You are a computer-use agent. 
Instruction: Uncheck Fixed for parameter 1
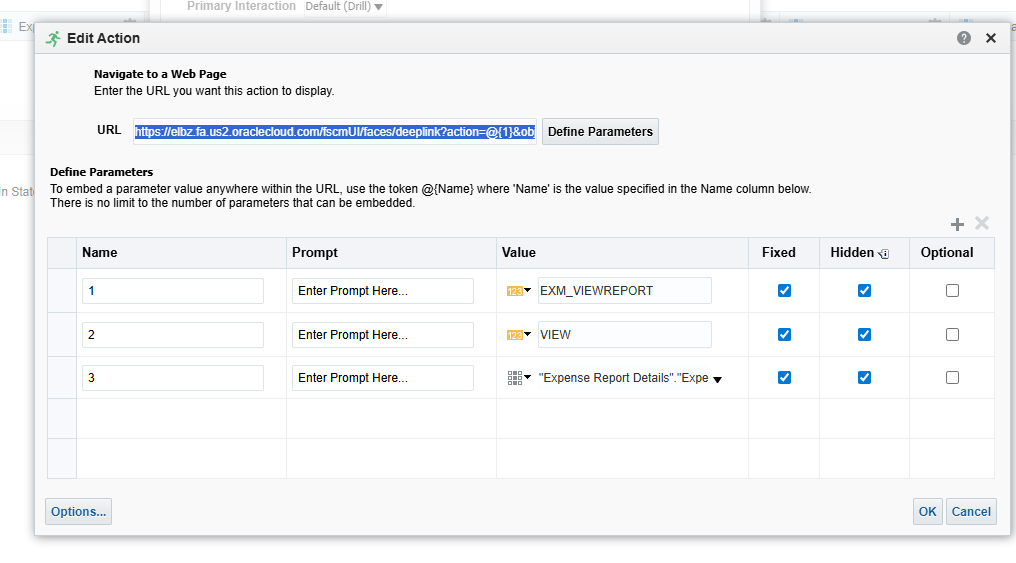coord(784,291)
